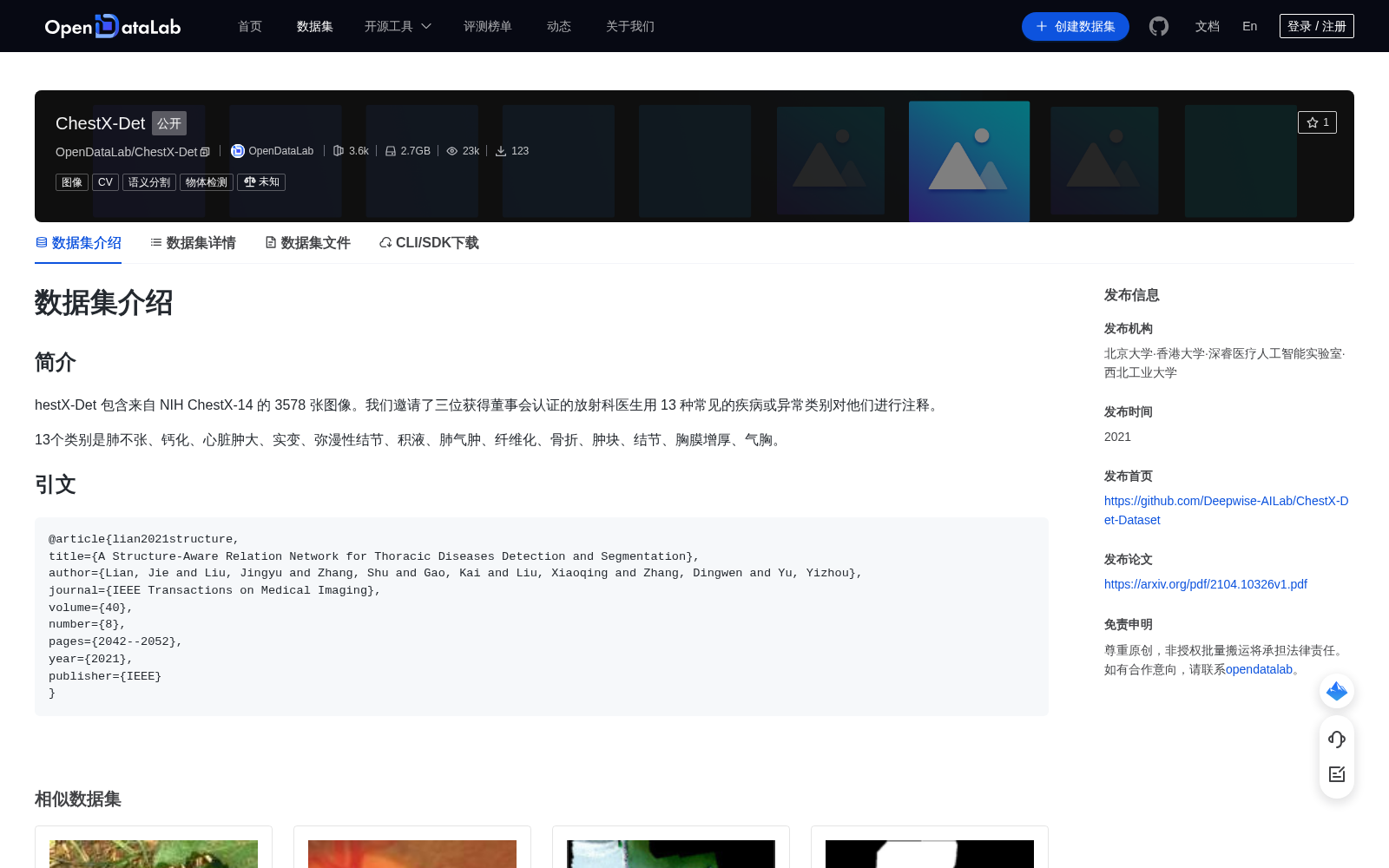1389x868 pixels.
Task: Click the ChestX-Det dataset title
Action: coord(100,123)
